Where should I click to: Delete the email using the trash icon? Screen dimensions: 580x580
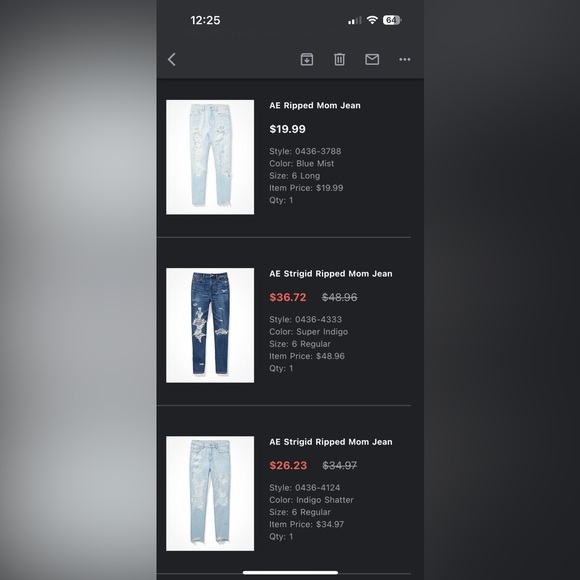(339, 59)
